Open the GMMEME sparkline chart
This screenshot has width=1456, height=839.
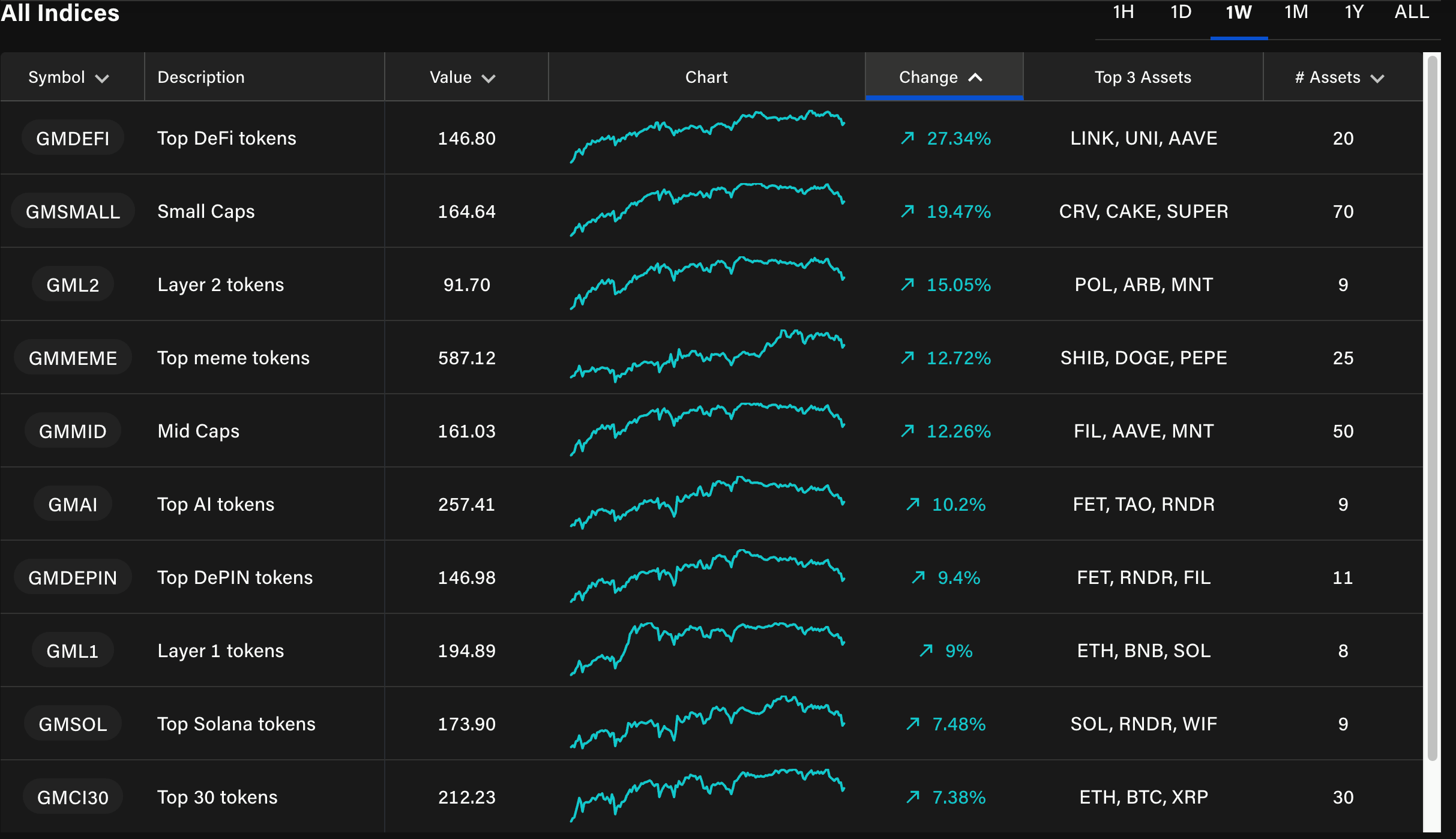point(706,356)
